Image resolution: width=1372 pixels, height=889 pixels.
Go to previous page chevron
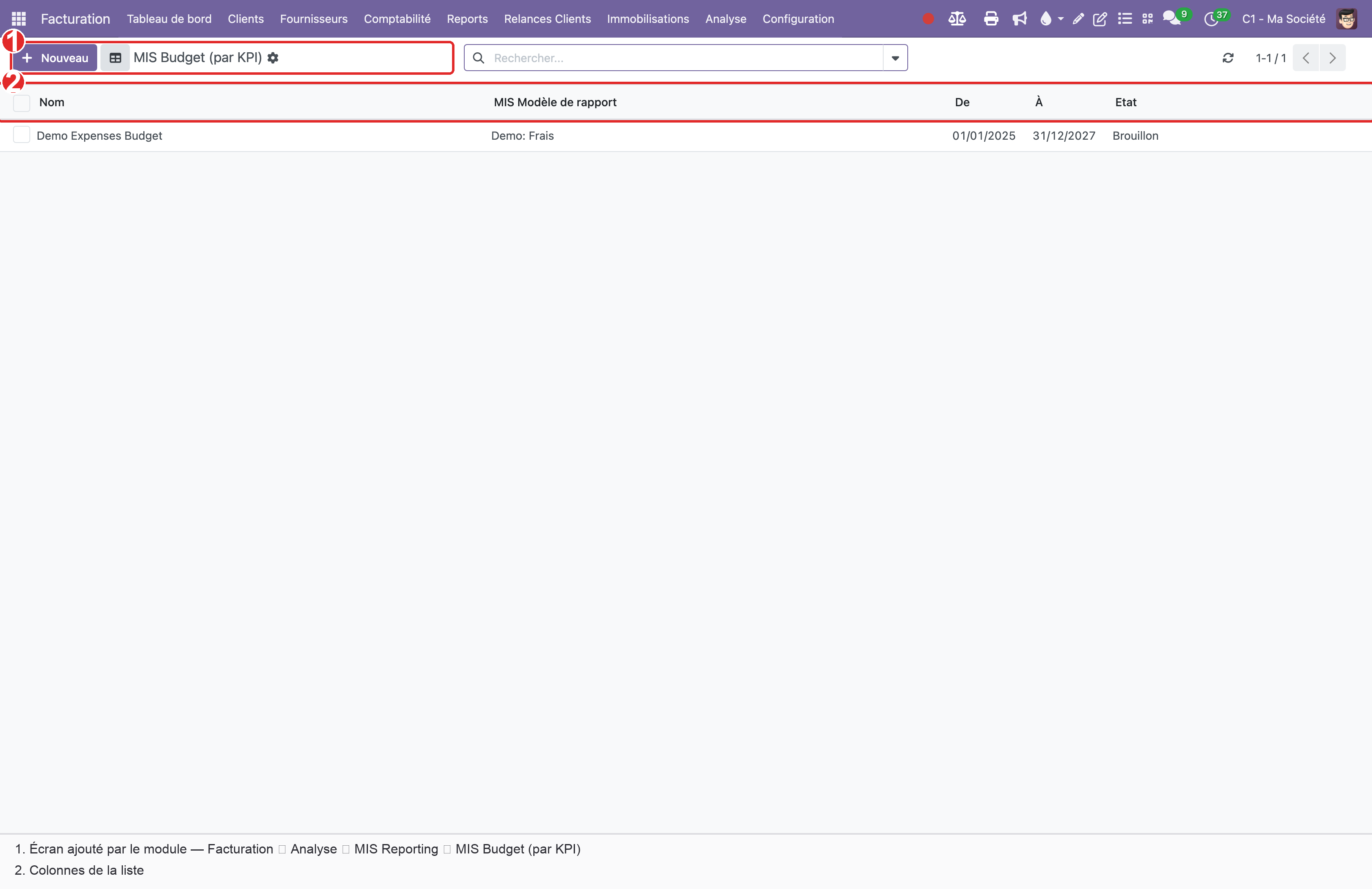(1306, 58)
